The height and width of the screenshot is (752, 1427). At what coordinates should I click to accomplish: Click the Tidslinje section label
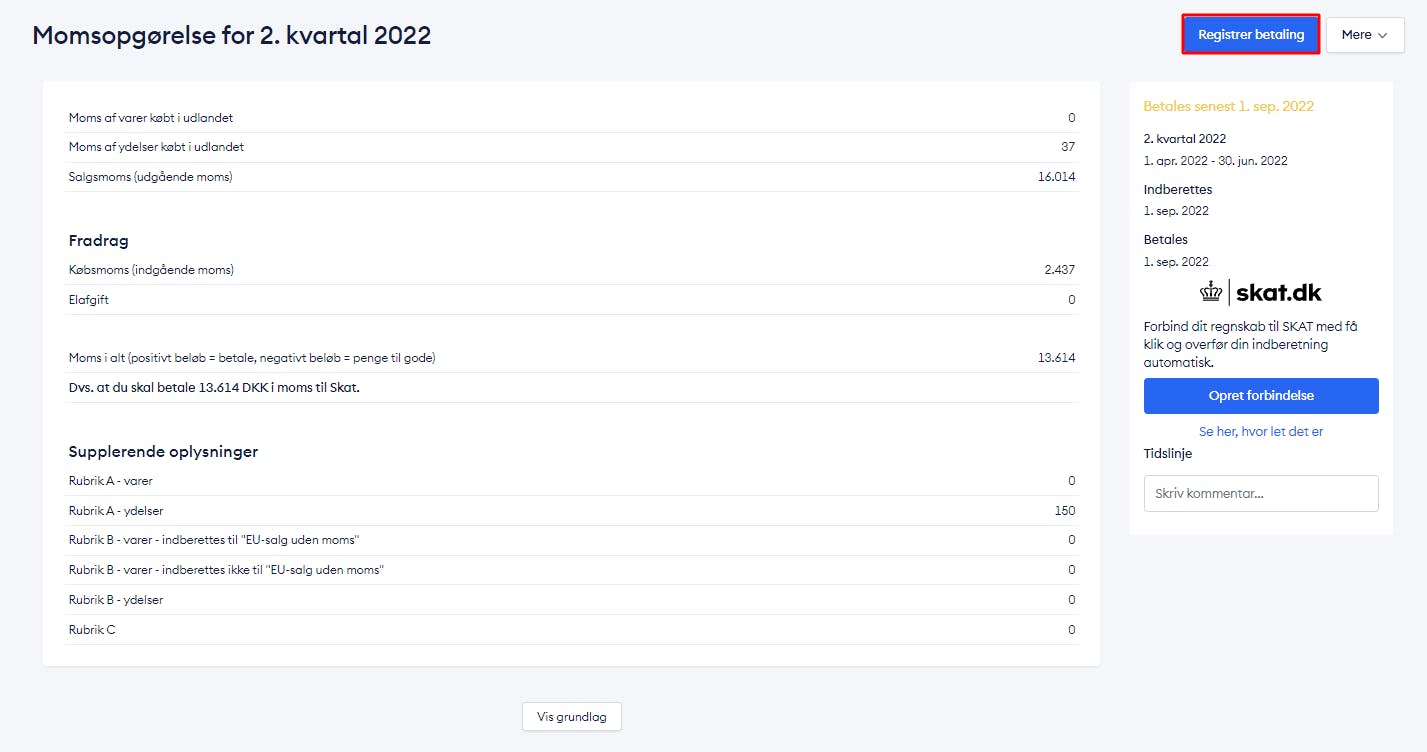point(1167,454)
